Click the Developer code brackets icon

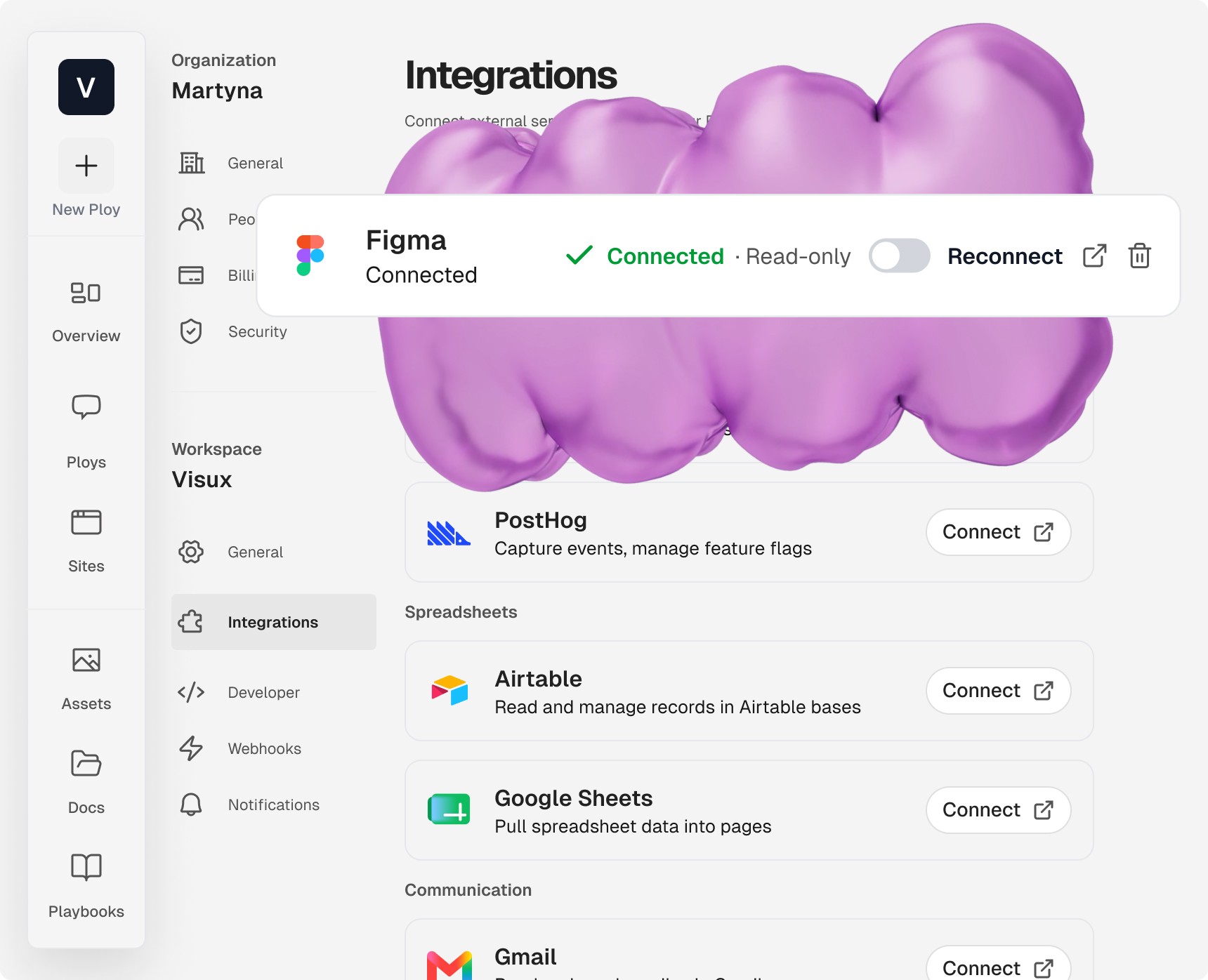(191, 692)
